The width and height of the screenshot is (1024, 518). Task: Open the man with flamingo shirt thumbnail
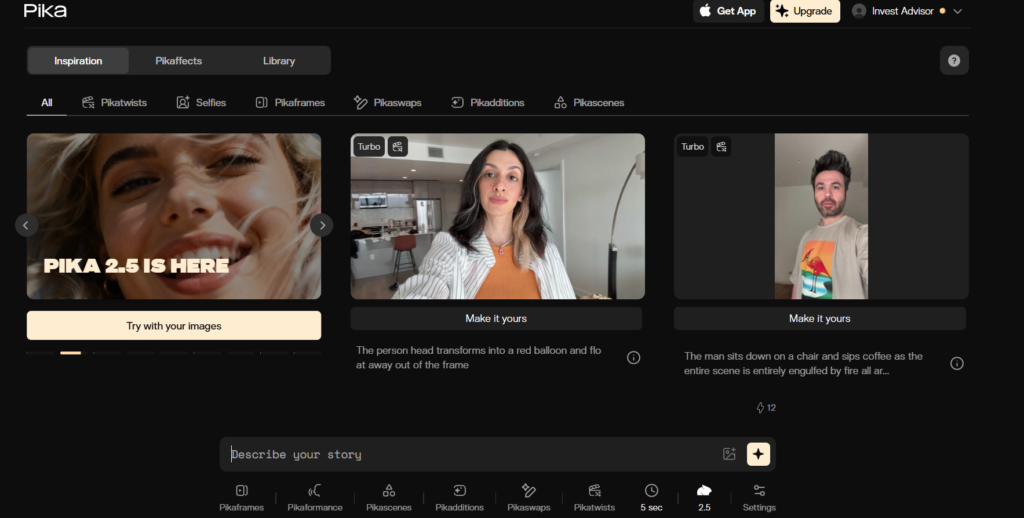(821, 216)
